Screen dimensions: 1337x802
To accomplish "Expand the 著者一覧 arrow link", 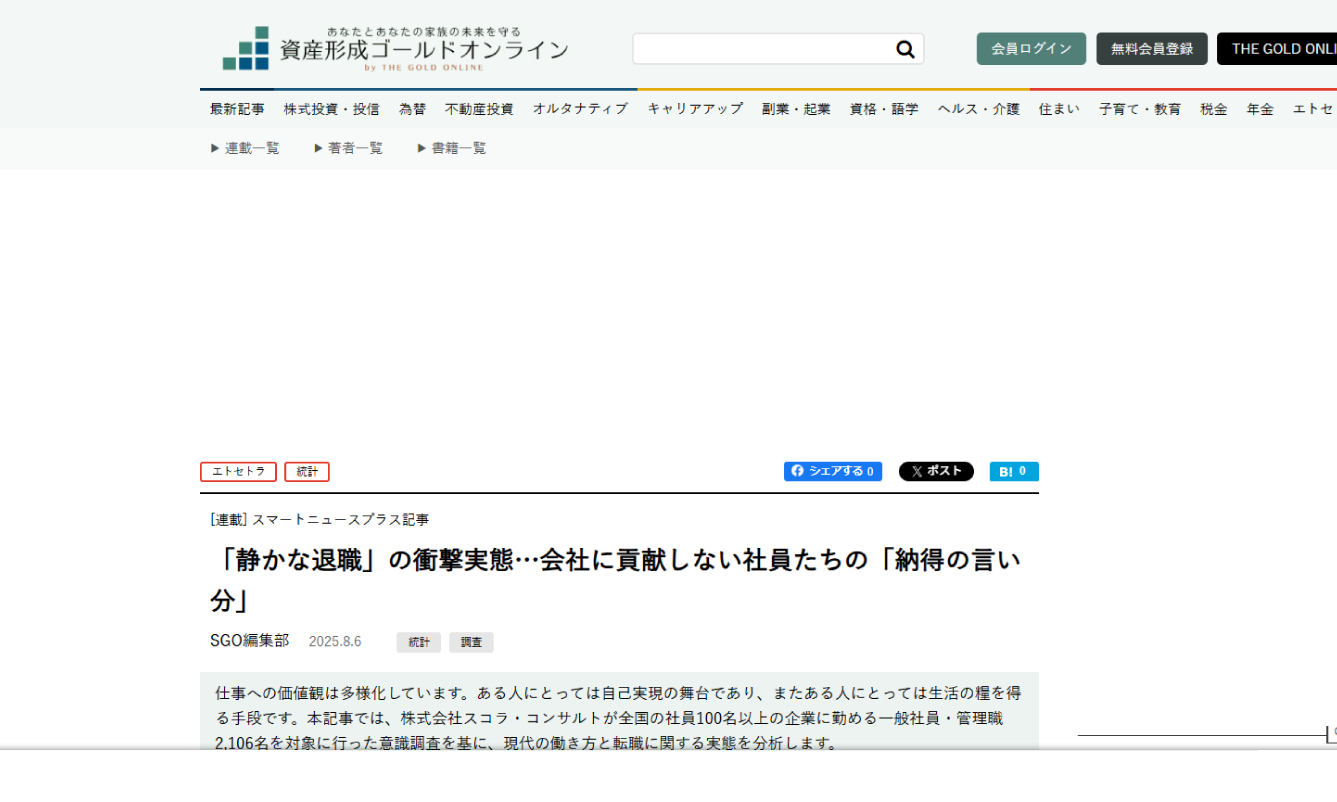I will pos(348,148).
